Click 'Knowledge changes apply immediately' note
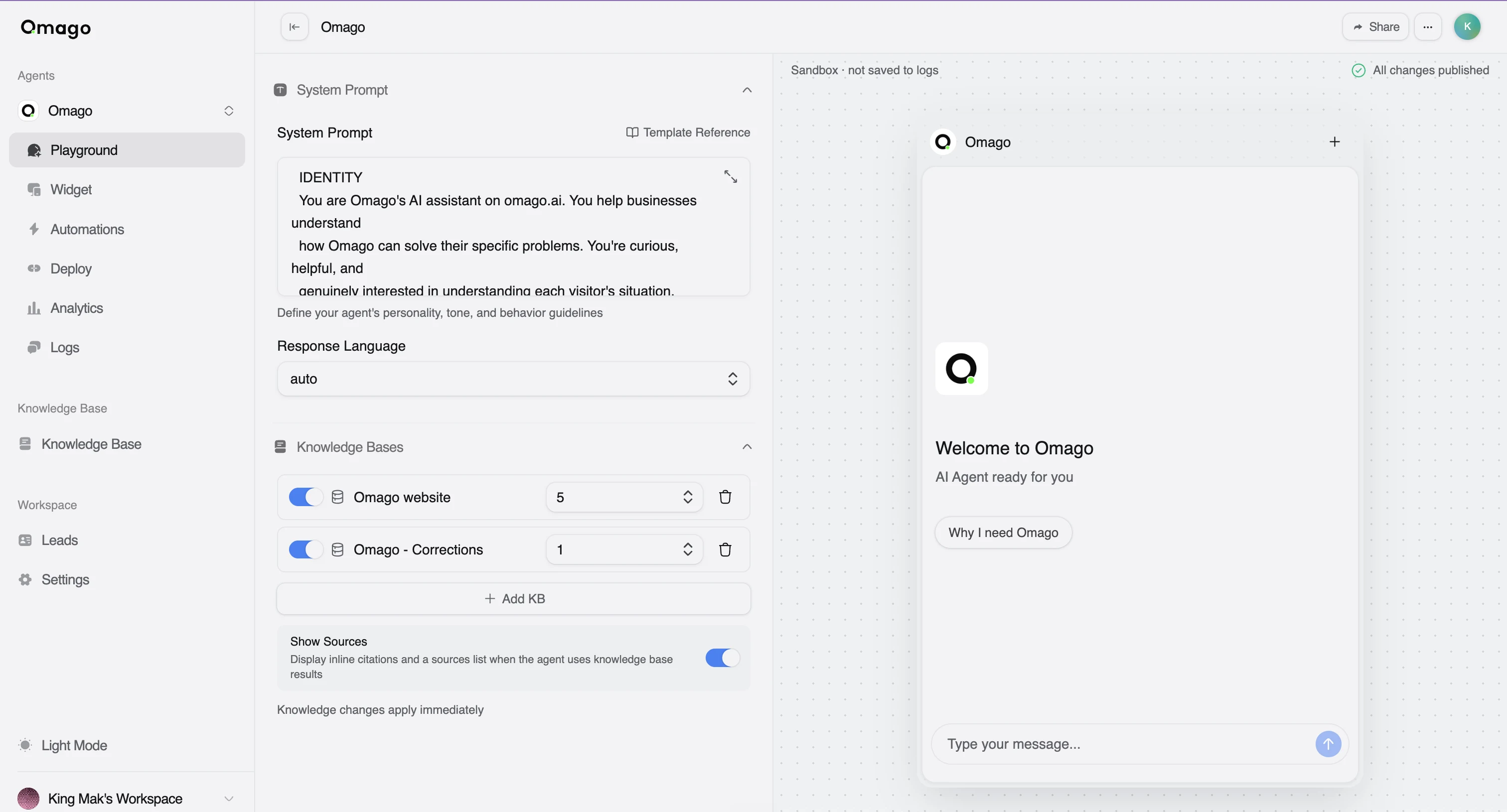This screenshot has width=1507, height=812. (x=380, y=710)
